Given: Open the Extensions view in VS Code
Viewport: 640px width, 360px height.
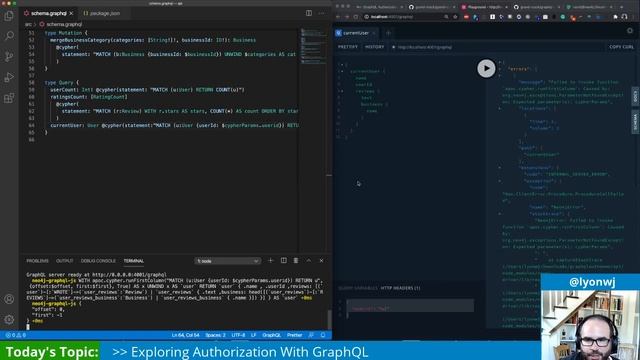Looking at the screenshot, I should [9, 98].
